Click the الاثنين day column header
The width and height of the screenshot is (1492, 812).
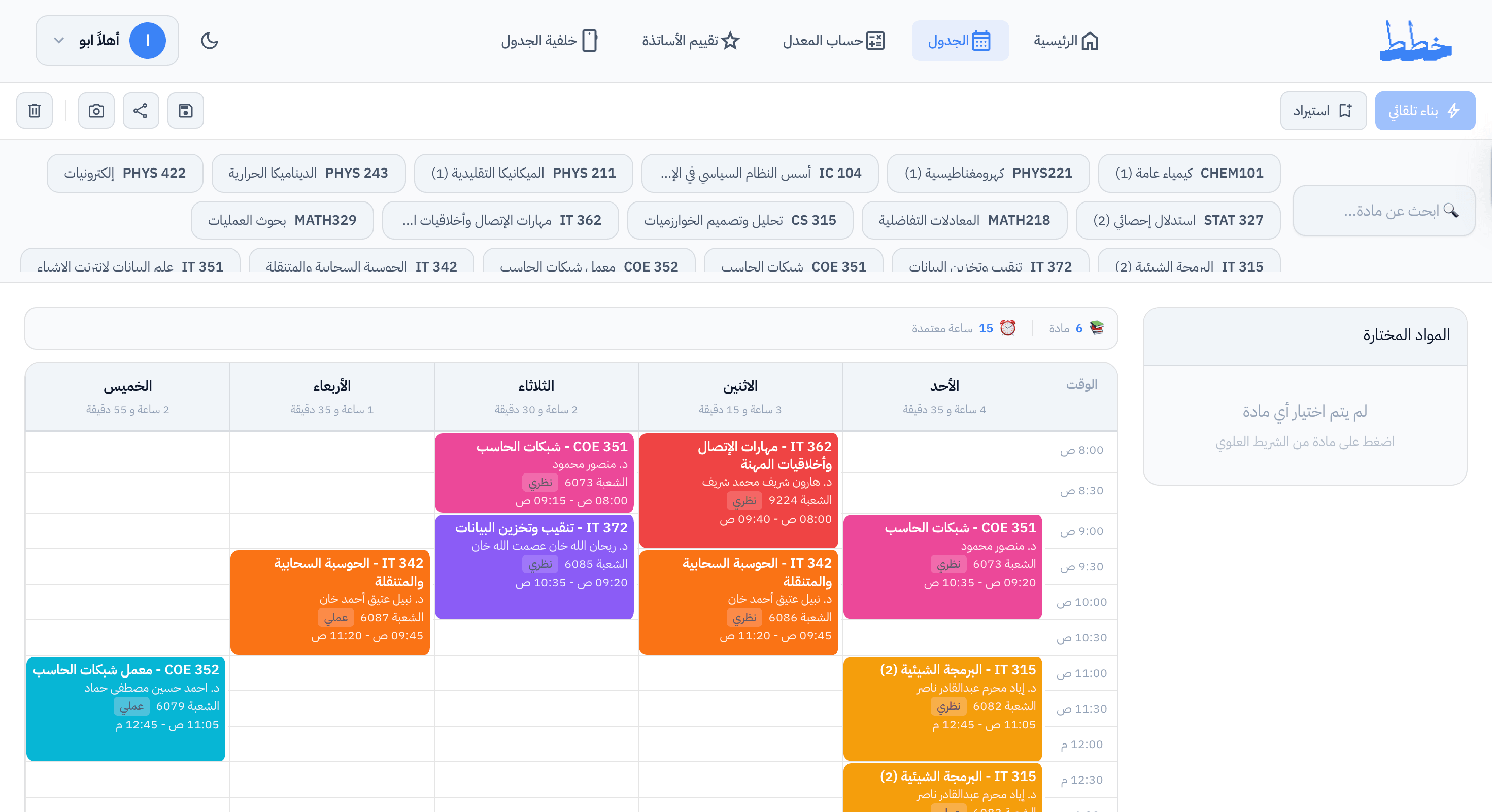click(x=740, y=397)
